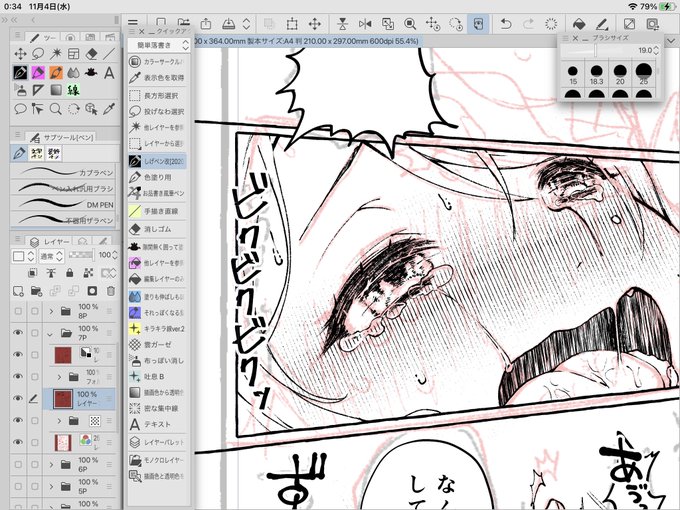Image resolution: width=680 pixels, height=510 pixels.
Task: Select the 15 brush size preset
Action: click(x=573, y=74)
